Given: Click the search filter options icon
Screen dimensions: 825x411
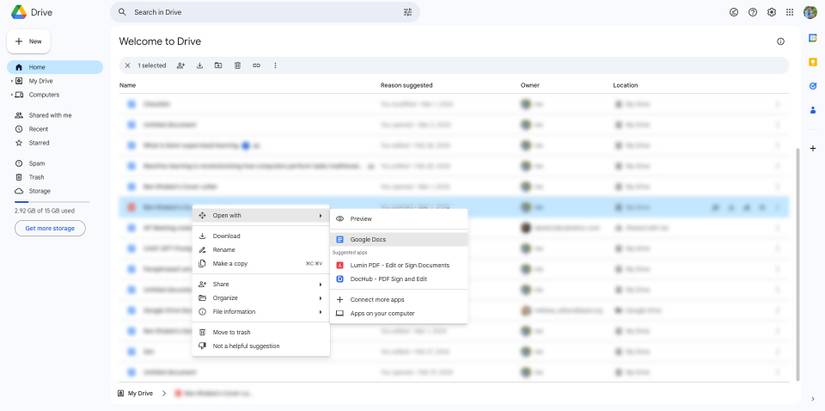Looking at the screenshot, I should click(407, 13).
